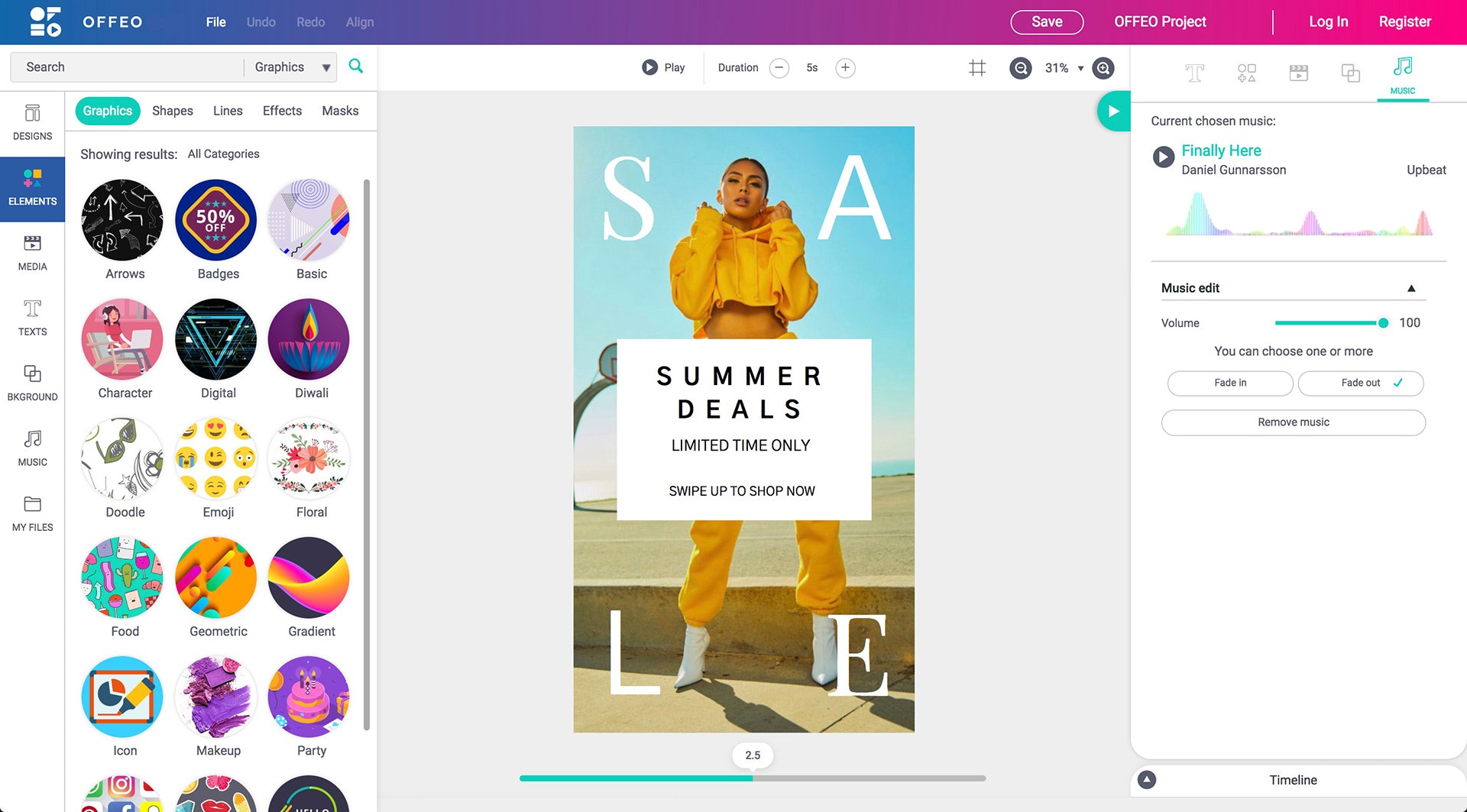Click the 2.5 timeline marker
Screen dimensions: 1467x812
[x=753, y=755]
